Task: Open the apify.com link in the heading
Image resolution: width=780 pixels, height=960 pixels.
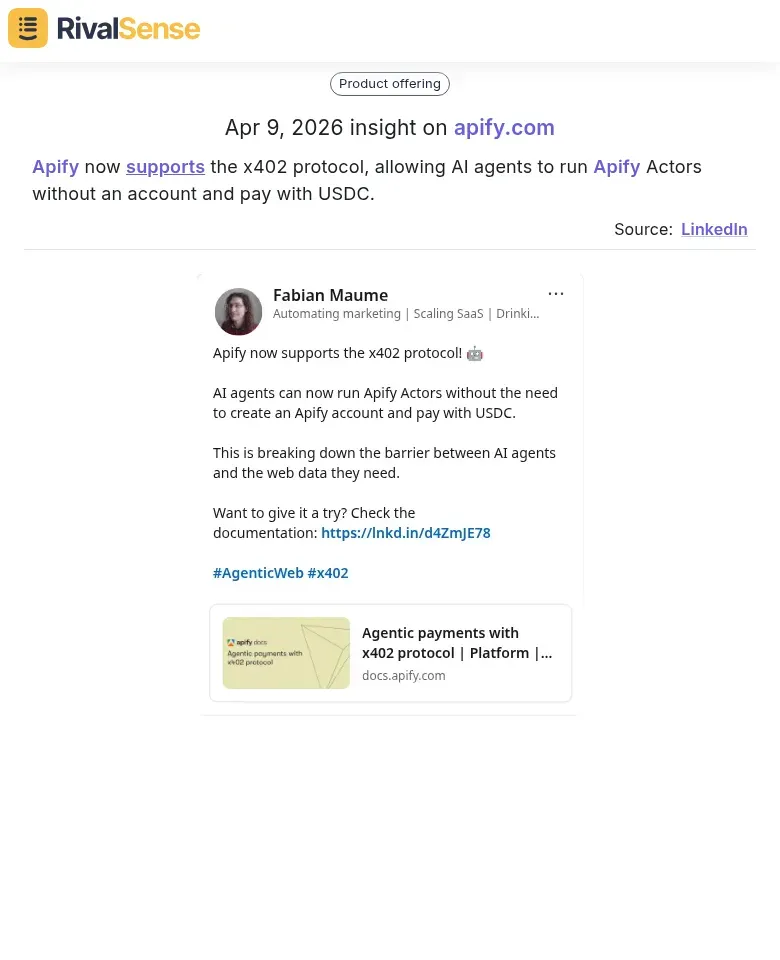Action: pyautogui.click(x=504, y=127)
